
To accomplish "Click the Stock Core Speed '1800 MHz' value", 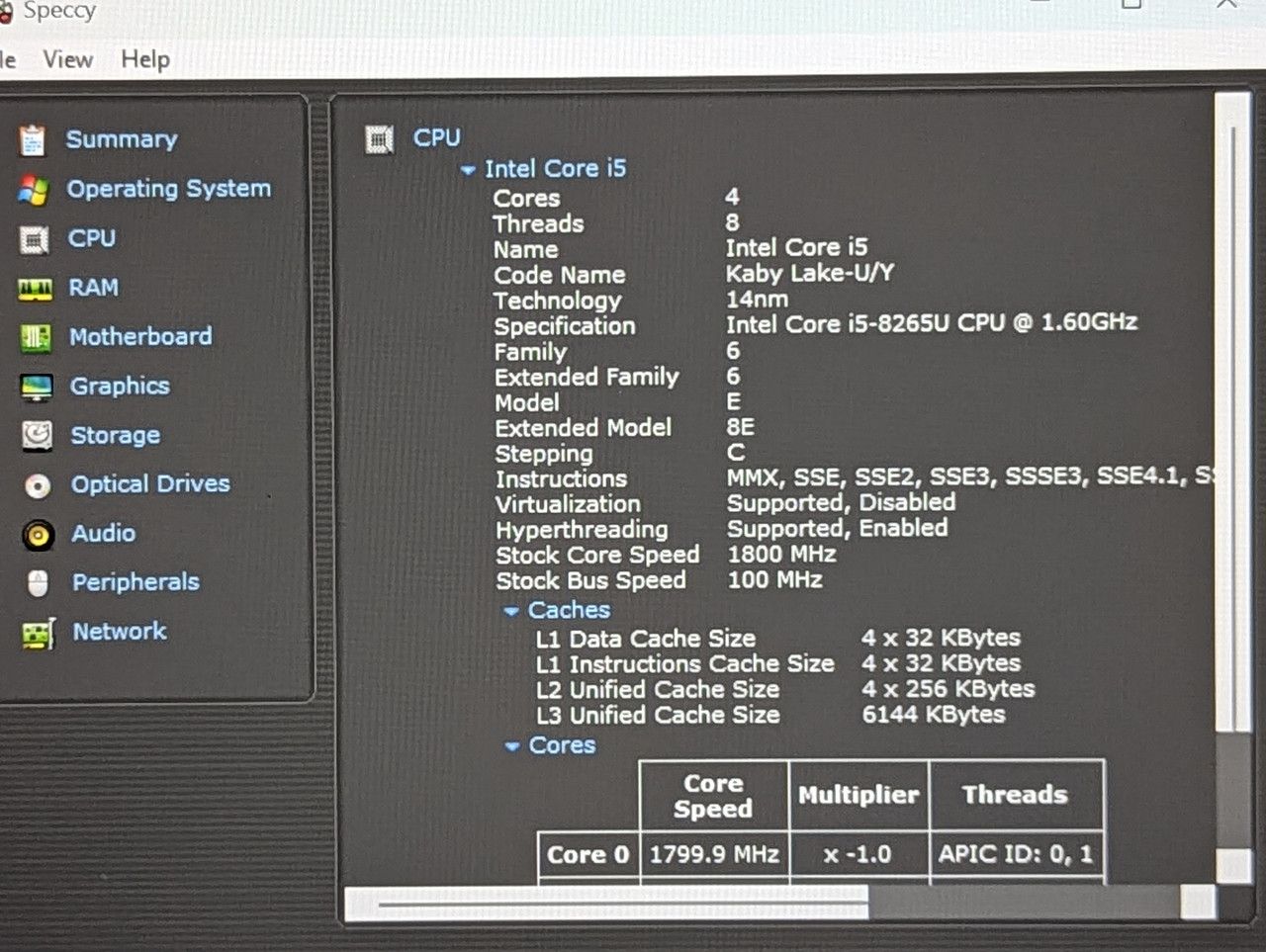I will click(782, 554).
